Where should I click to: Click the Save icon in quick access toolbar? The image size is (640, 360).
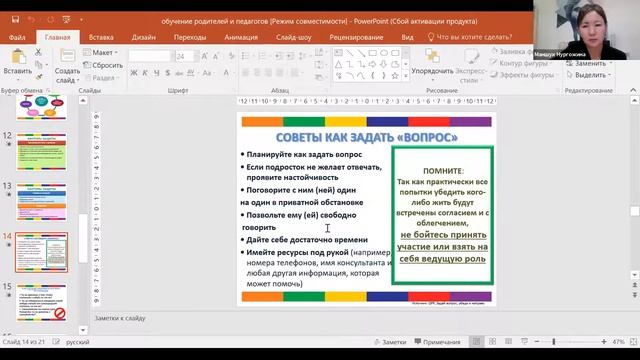[16, 20]
